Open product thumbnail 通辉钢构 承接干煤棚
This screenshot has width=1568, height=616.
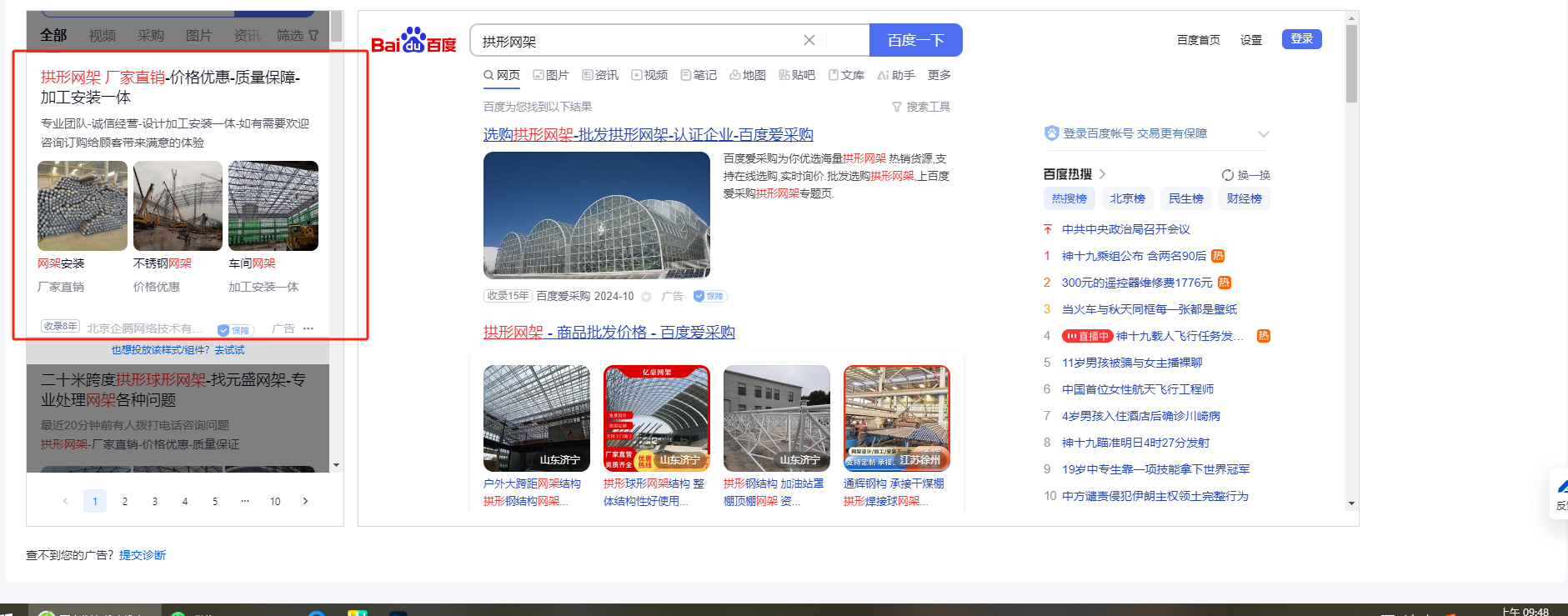tap(897, 418)
